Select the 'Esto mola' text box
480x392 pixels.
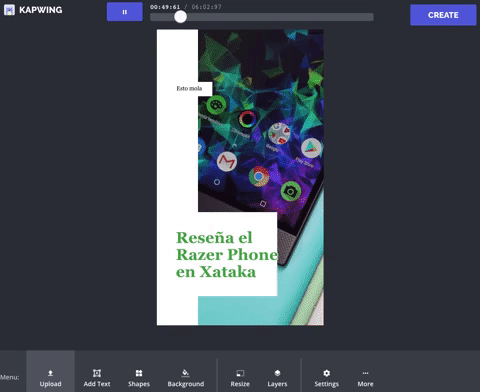click(x=189, y=88)
